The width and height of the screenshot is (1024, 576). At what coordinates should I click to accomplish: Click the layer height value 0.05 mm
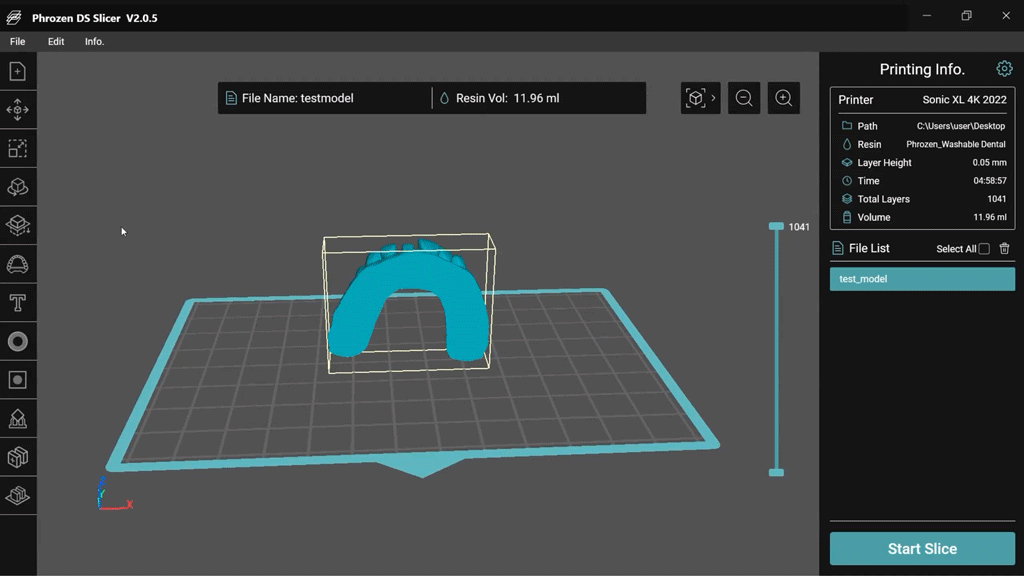[989, 163]
